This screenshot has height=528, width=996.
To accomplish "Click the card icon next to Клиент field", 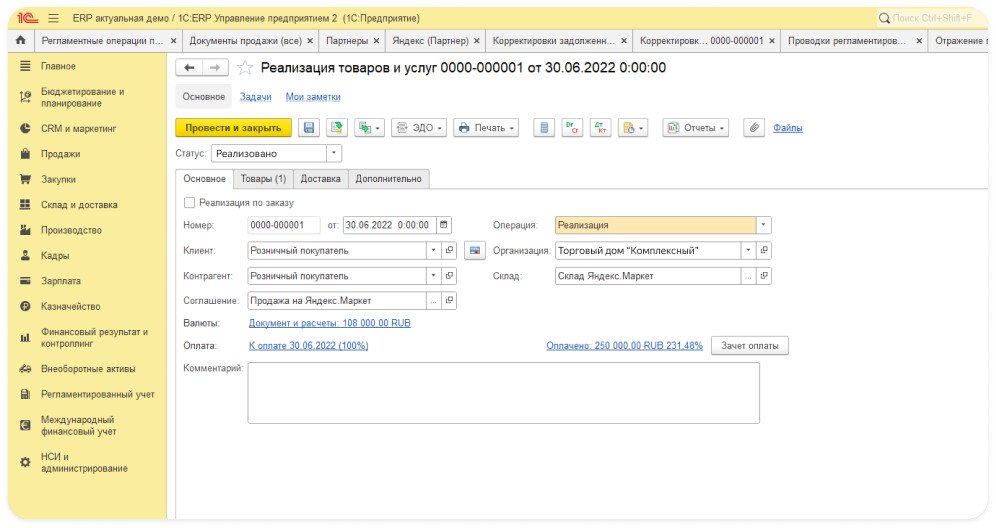I will click(476, 250).
